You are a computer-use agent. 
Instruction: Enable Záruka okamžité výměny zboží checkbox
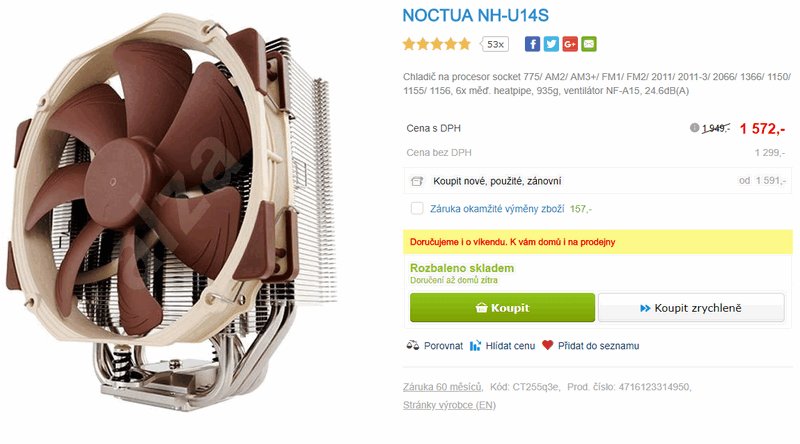pos(417,208)
